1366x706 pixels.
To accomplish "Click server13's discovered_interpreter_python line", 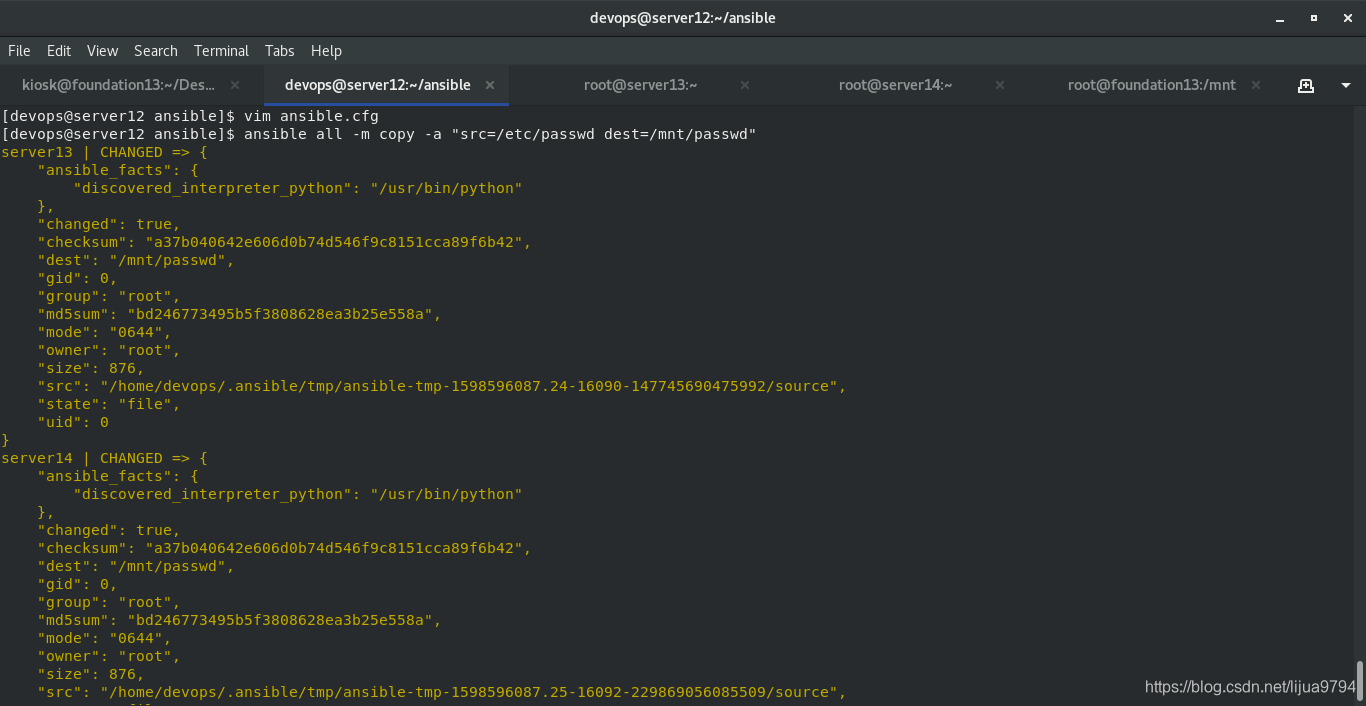I will click(x=298, y=188).
